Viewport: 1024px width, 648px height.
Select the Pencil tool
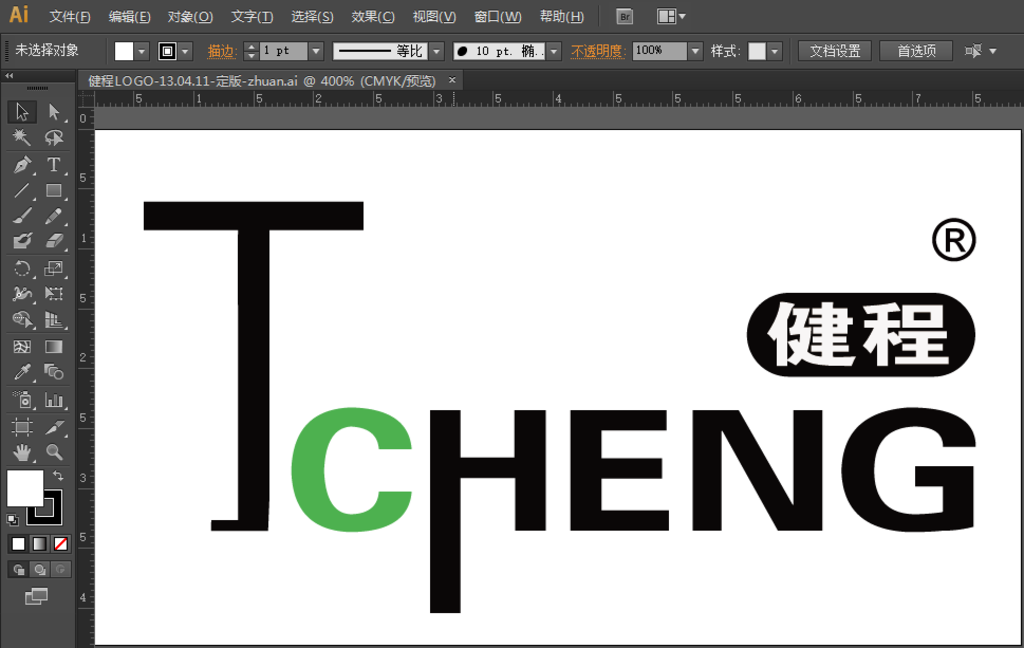point(54,216)
